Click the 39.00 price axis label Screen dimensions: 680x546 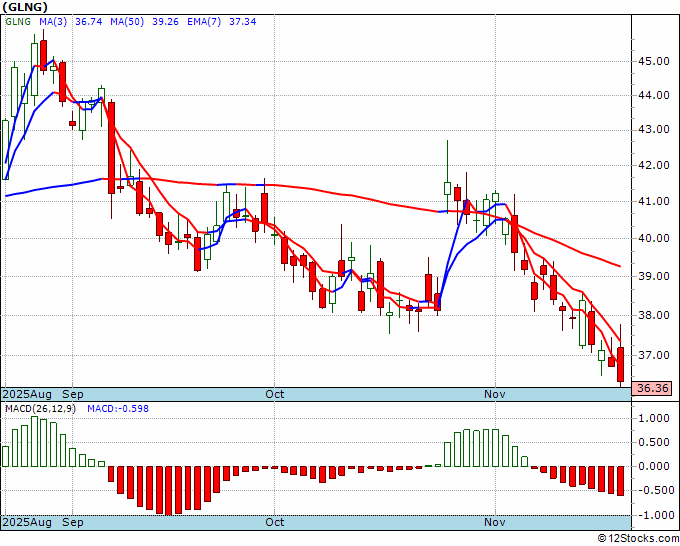tap(653, 276)
